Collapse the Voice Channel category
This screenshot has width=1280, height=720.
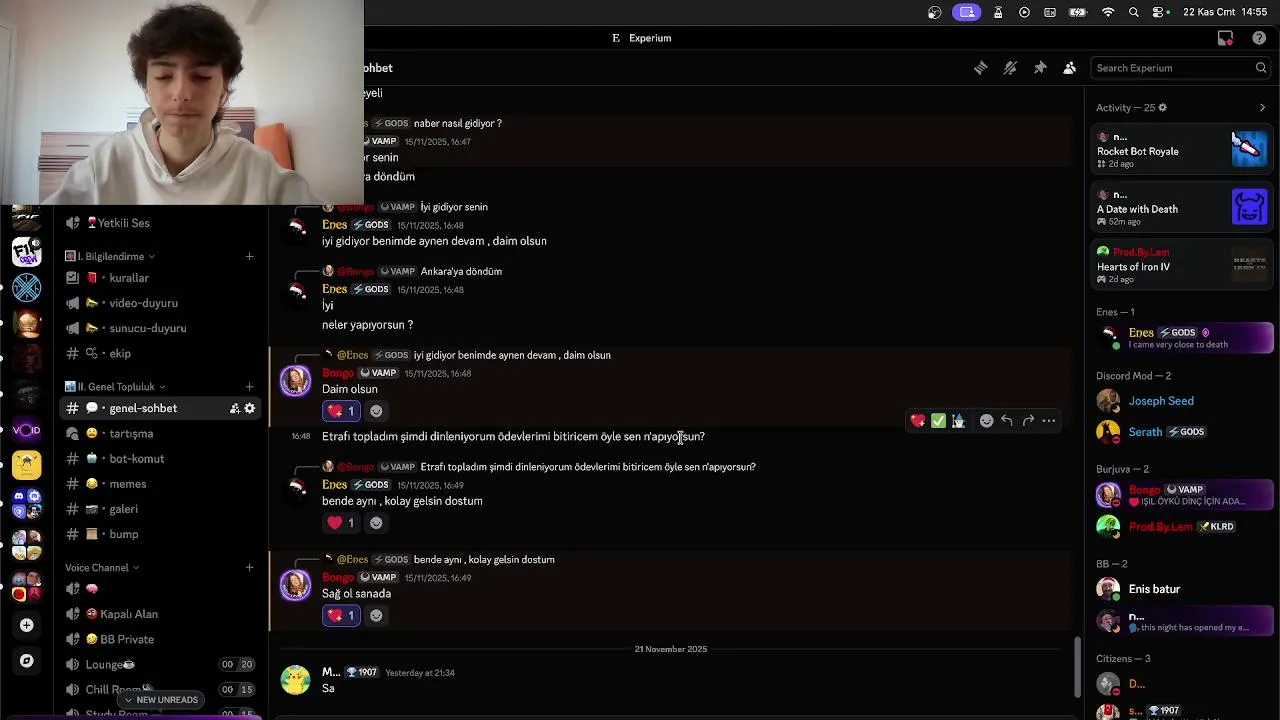(102, 567)
